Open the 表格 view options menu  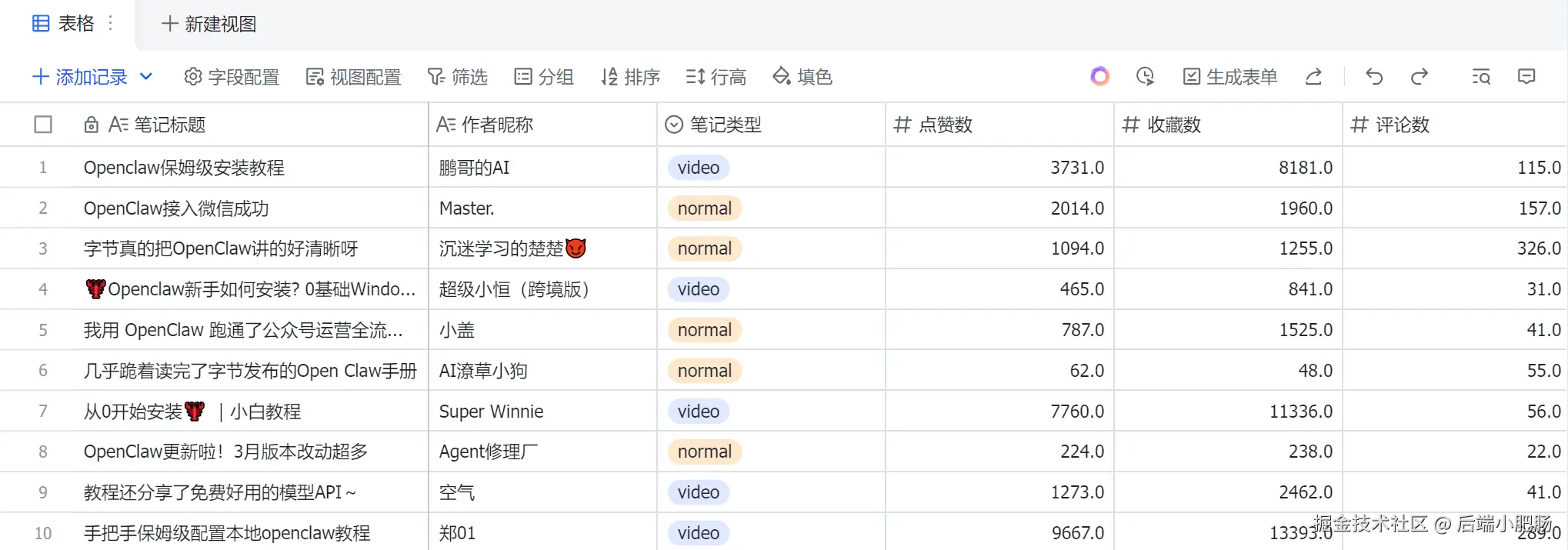pyautogui.click(x=111, y=24)
